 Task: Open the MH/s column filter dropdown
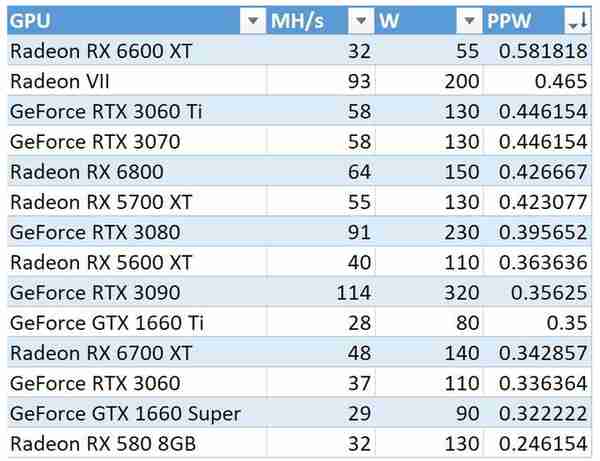(x=361, y=21)
